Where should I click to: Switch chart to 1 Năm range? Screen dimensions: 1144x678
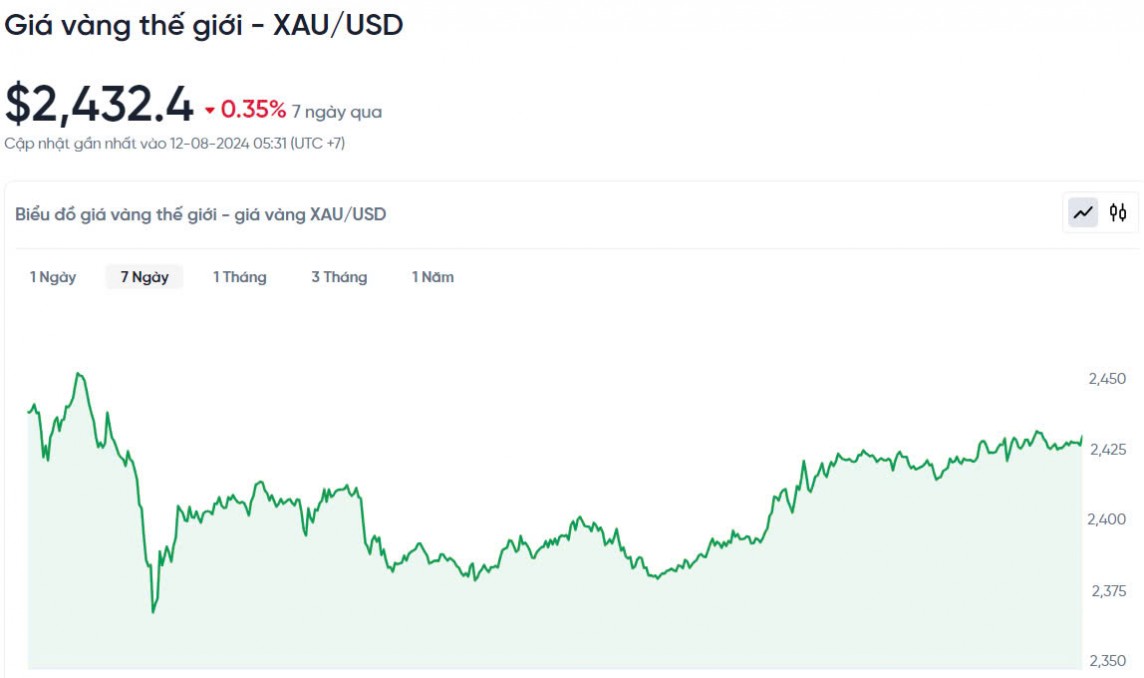coord(433,277)
